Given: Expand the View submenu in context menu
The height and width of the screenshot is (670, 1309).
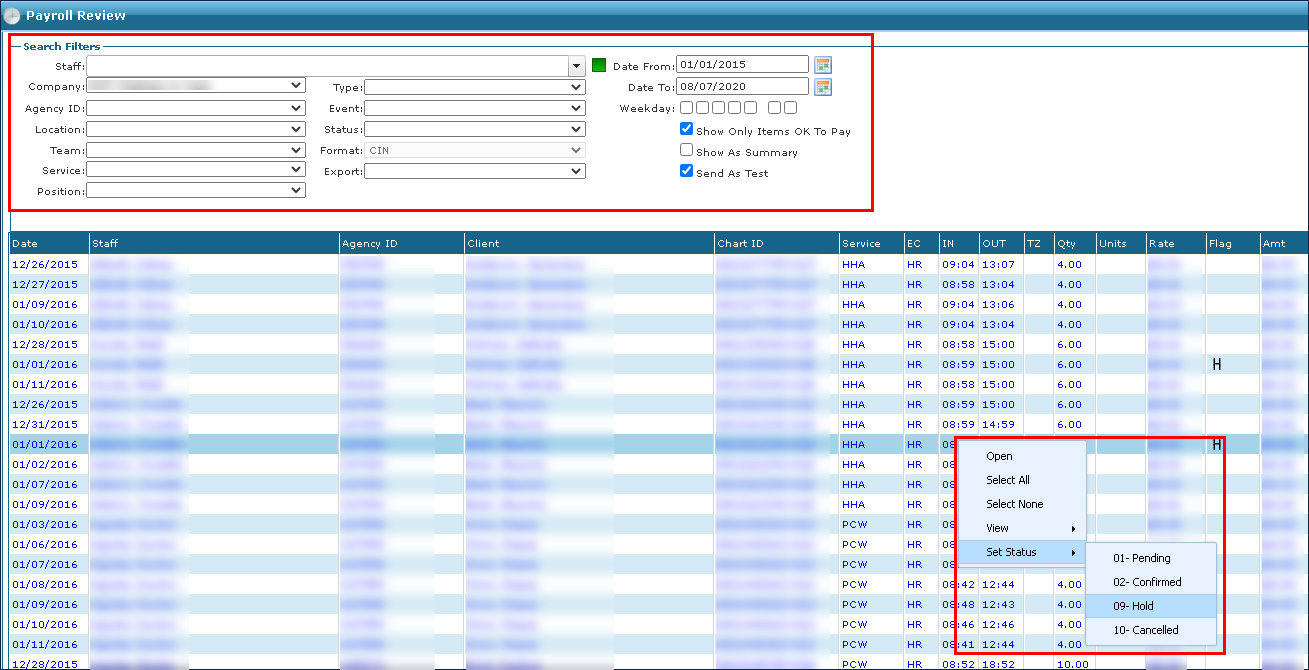Looking at the screenshot, I should (x=1020, y=528).
